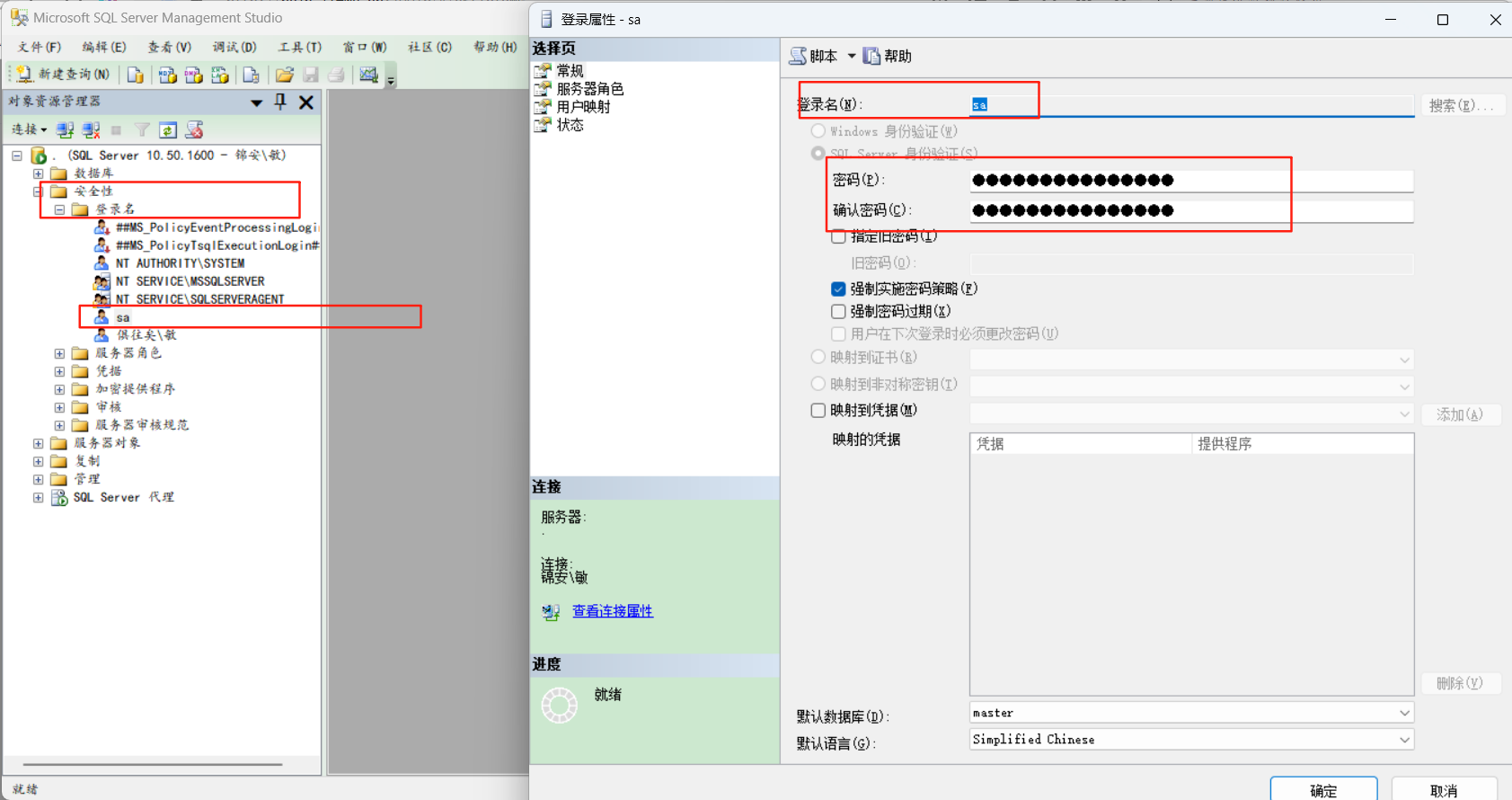Screen dimensions: 1512x800
Task: Open the Activity Monitor toolbar icon
Action: (368, 75)
